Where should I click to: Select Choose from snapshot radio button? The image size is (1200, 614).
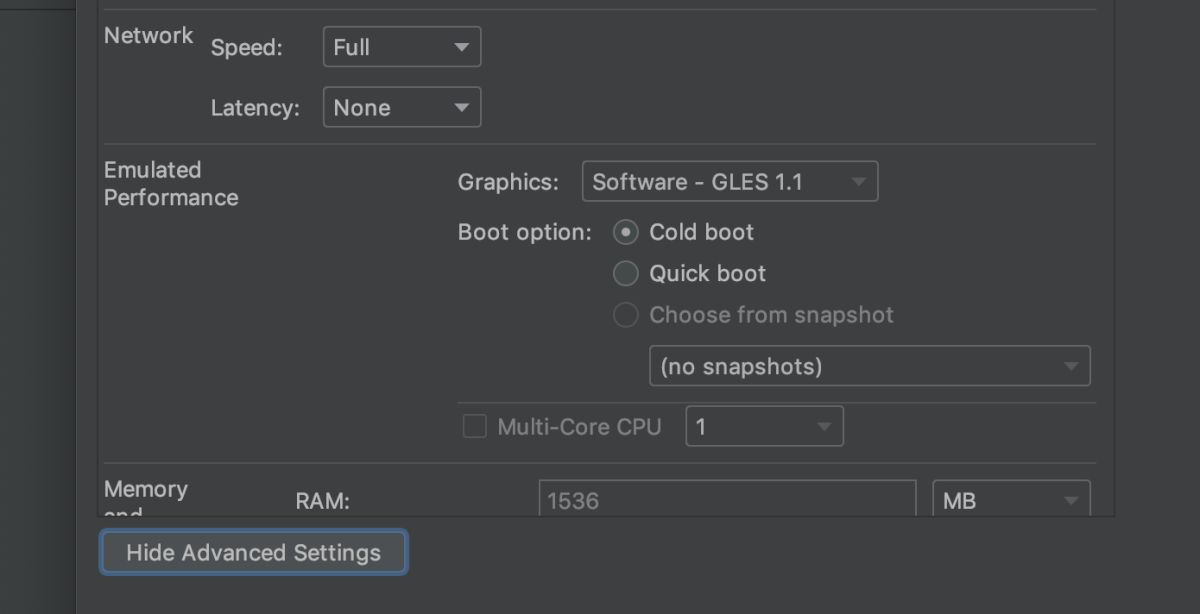coord(626,316)
